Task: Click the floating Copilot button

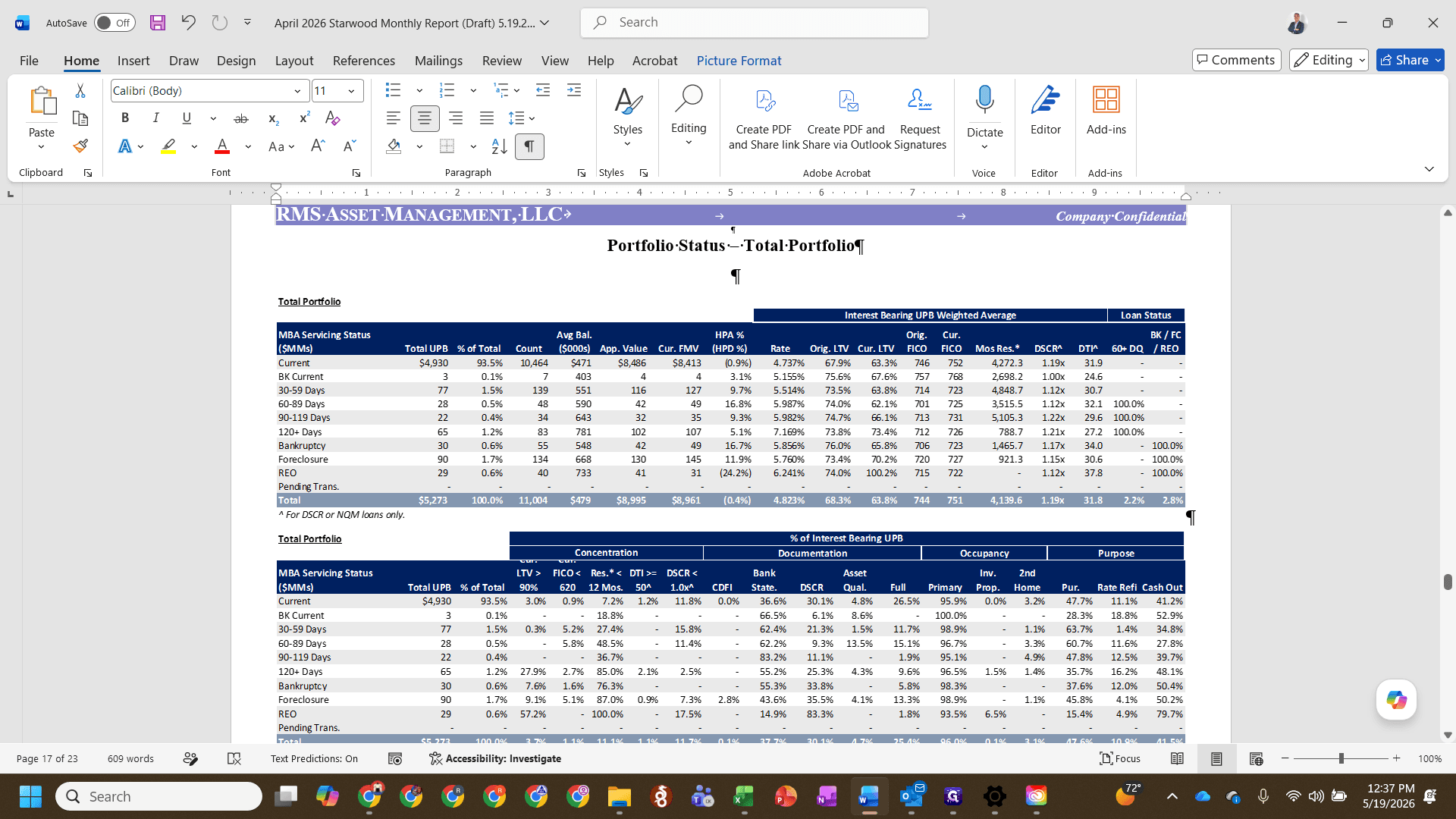Action: click(x=1396, y=700)
